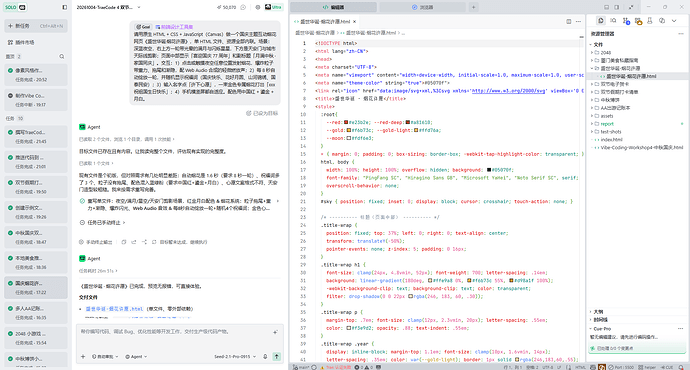Click the #e23b2e red color swatch
Viewport: 690px width, 370px height.
click(x=346, y=122)
